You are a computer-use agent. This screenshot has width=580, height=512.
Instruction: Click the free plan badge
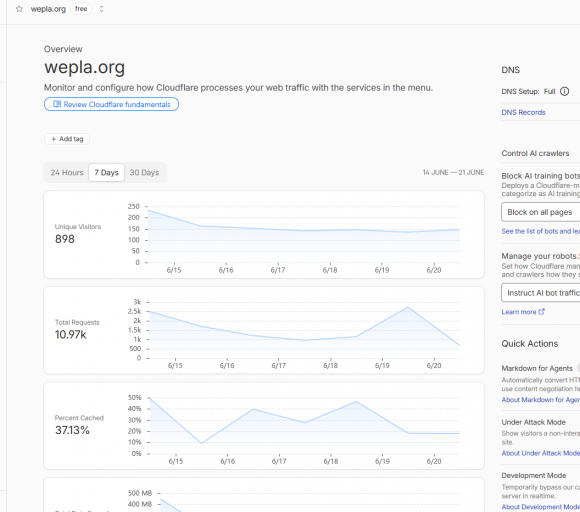(81, 9)
